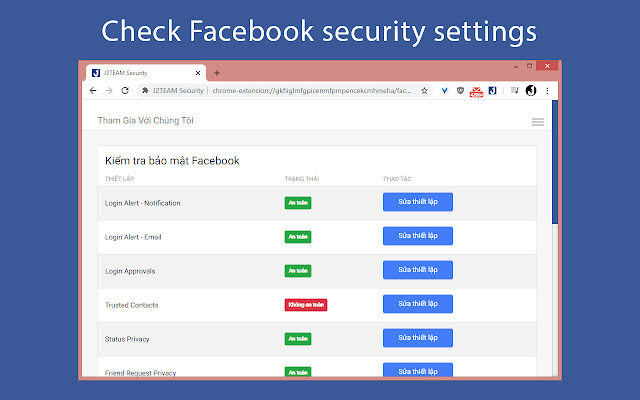Click the browser back arrow
This screenshot has height=400, width=640.
93,91
